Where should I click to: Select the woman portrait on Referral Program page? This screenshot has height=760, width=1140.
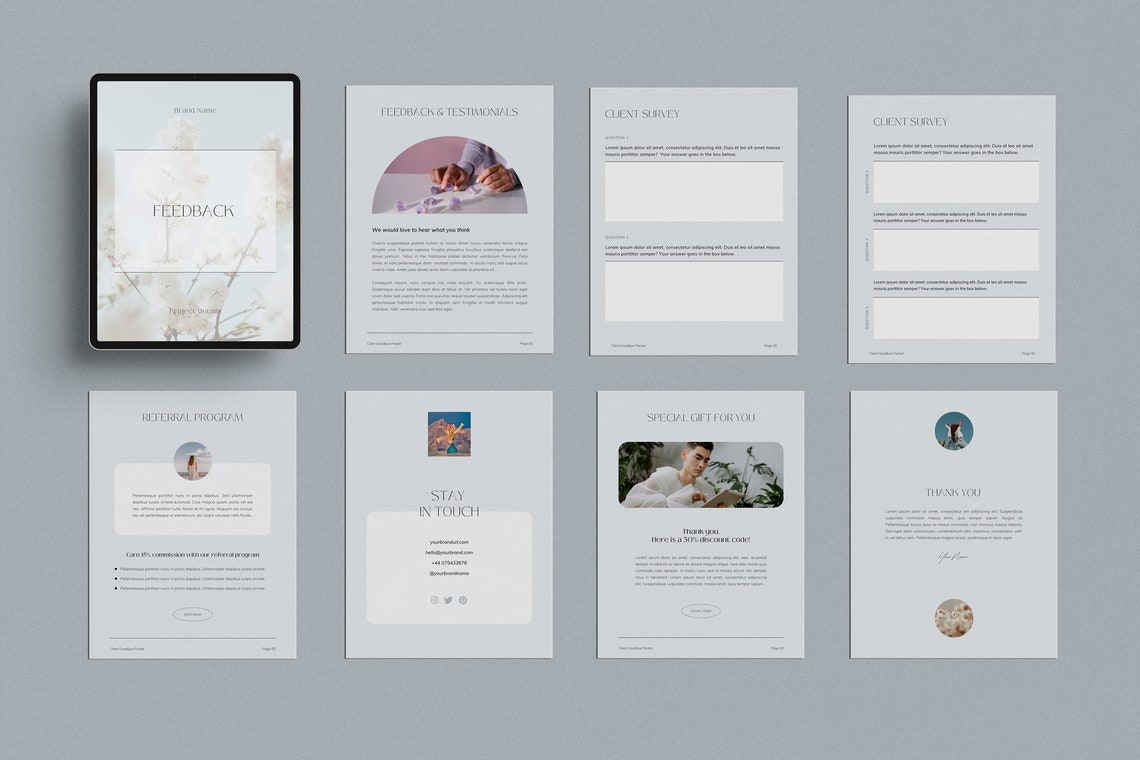(192, 459)
